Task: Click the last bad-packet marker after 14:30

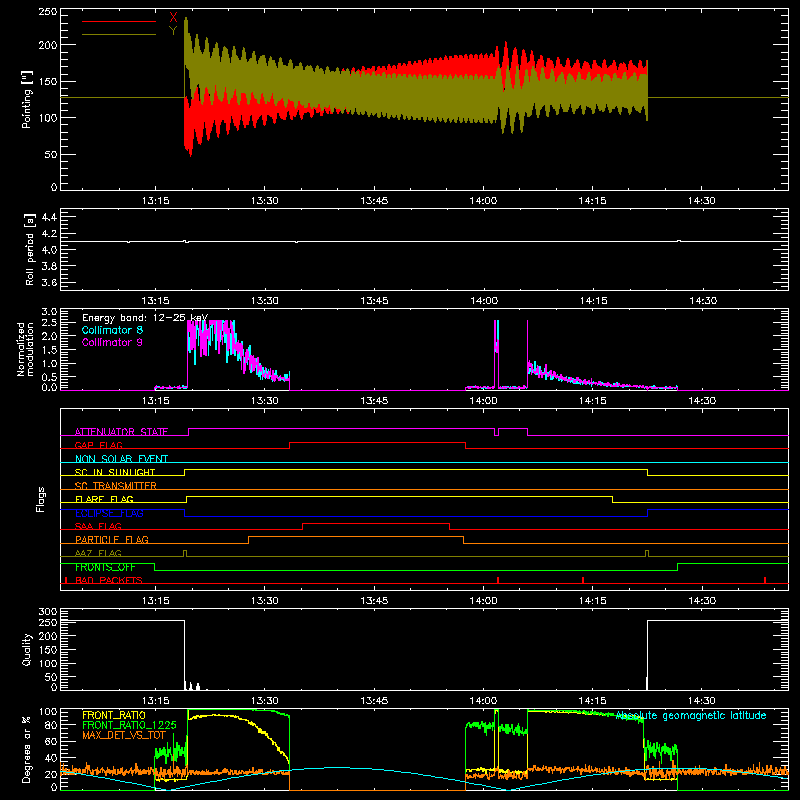Action: [x=765, y=580]
